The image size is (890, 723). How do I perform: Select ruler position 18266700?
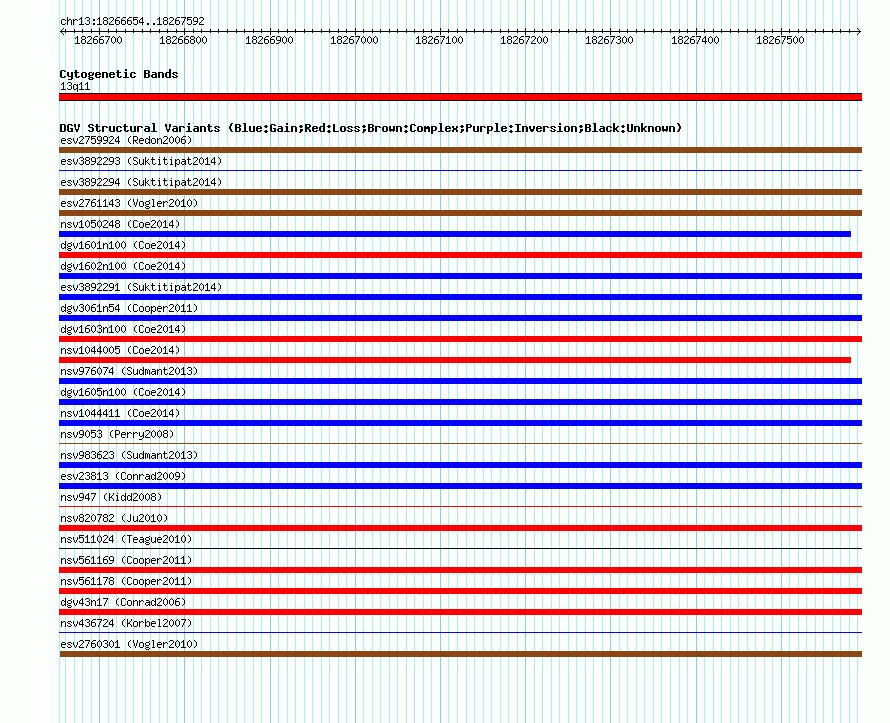[98, 40]
